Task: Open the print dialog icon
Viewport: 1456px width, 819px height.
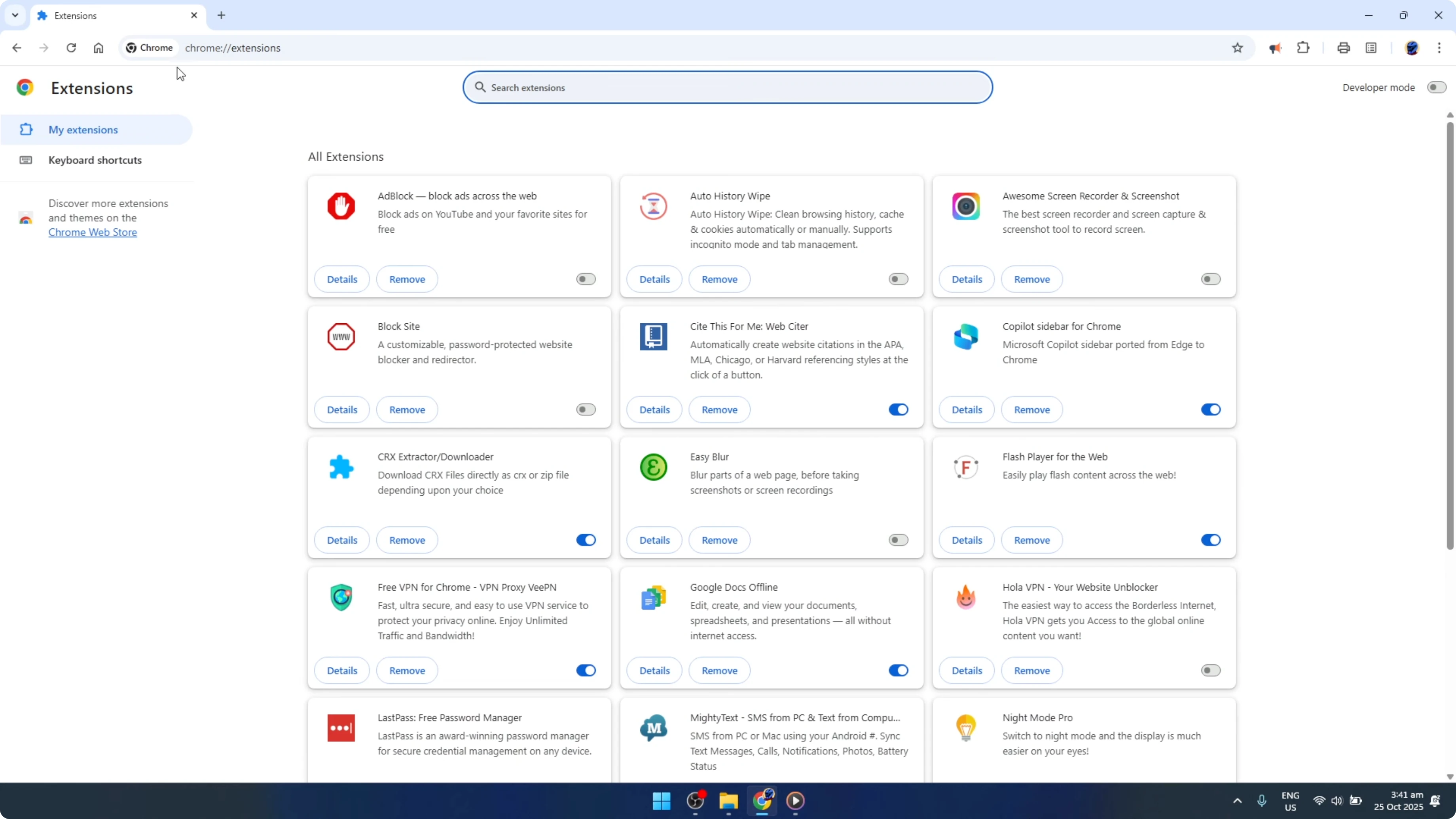Action: pos(1344,47)
